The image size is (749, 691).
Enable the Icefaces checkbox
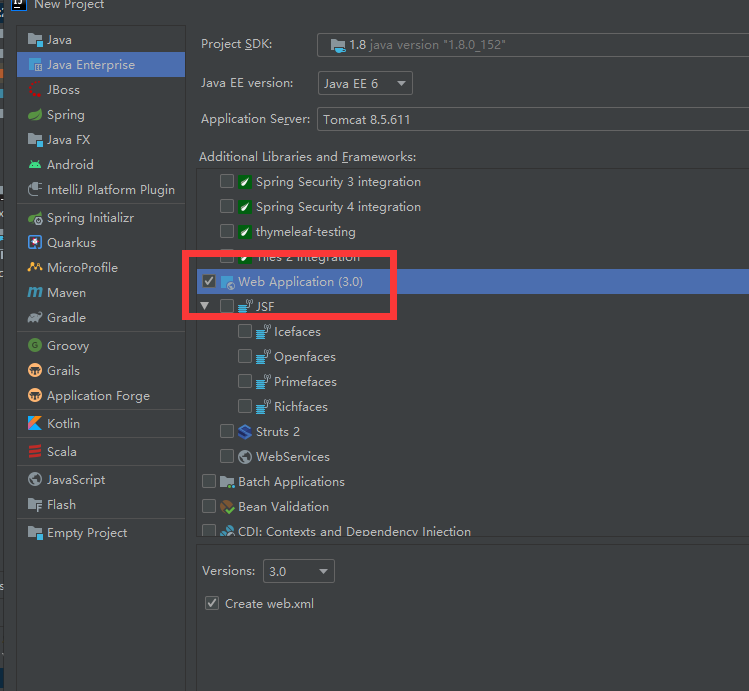pyautogui.click(x=245, y=331)
